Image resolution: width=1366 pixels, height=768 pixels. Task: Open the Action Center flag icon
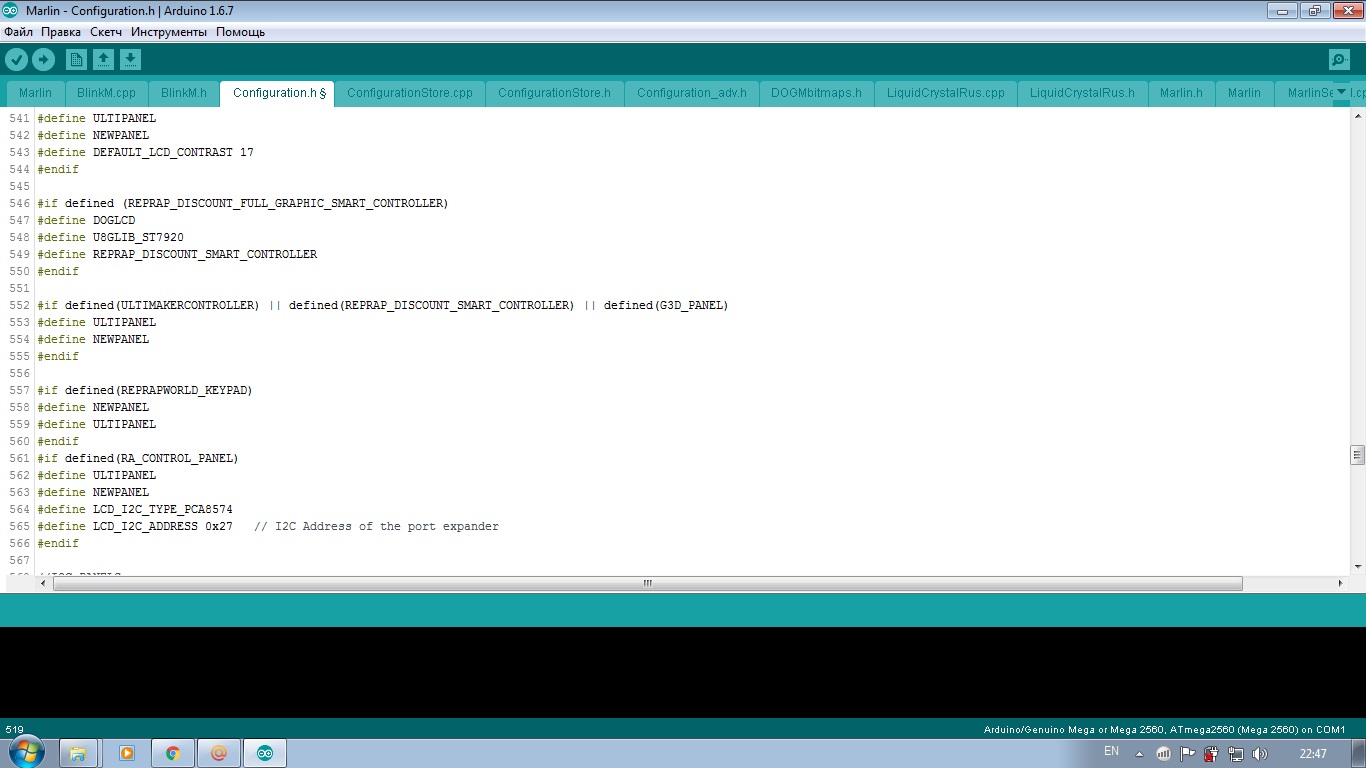[x=1187, y=753]
